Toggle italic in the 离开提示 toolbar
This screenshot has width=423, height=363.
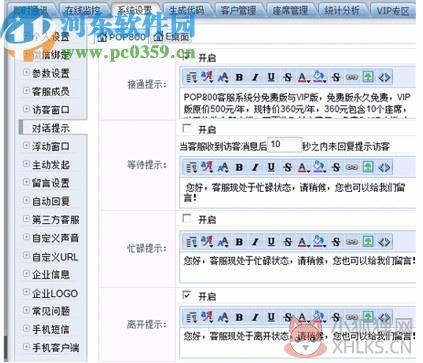255,317
